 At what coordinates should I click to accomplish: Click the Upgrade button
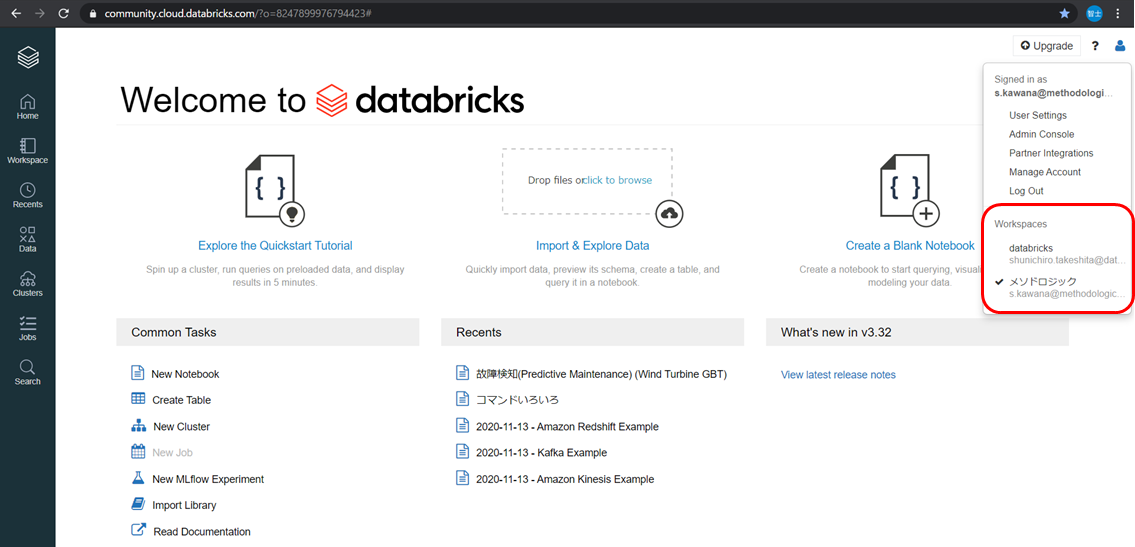click(x=1047, y=46)
